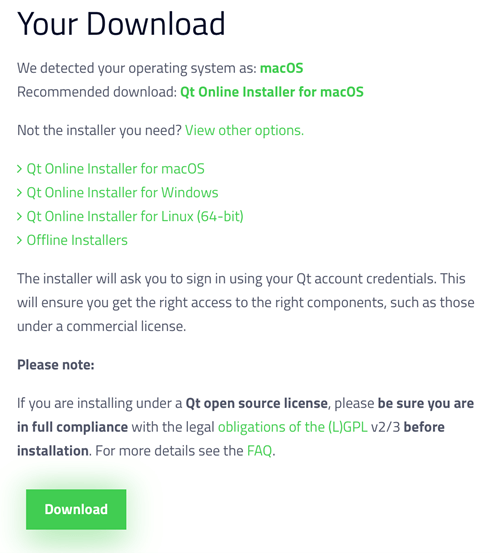The width and height of the screenshot is (498, 553).
Task: Click the Not the installer you need? text
Action: (99, 130)
